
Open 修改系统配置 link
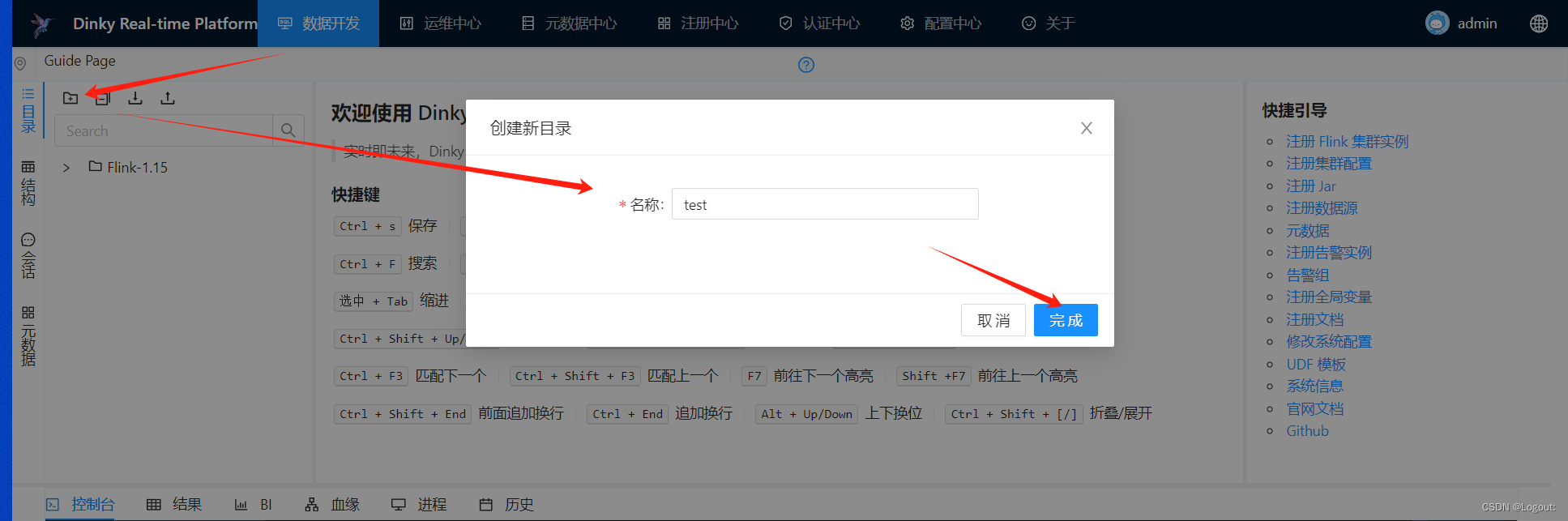click(1329, 342)
